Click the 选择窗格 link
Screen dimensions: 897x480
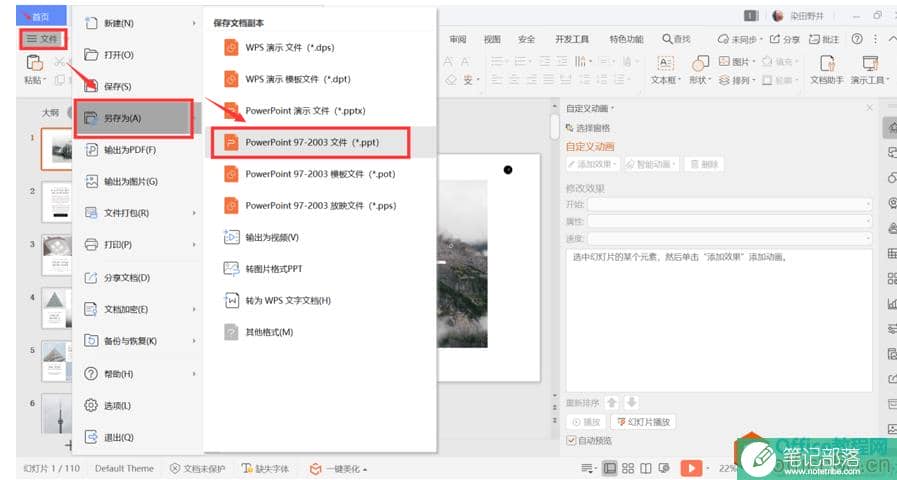pos(588,128)
